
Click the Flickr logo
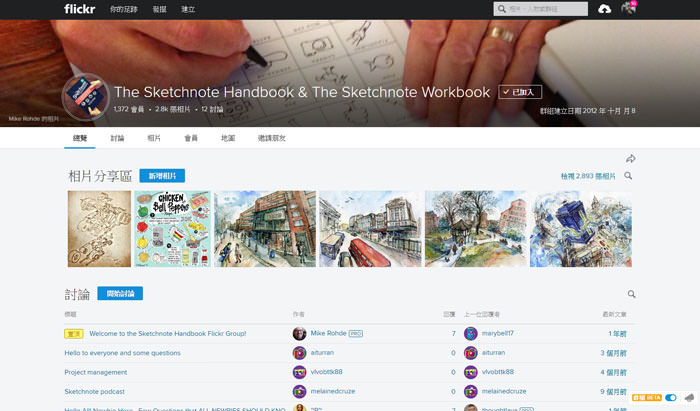(x=82, y=9)
